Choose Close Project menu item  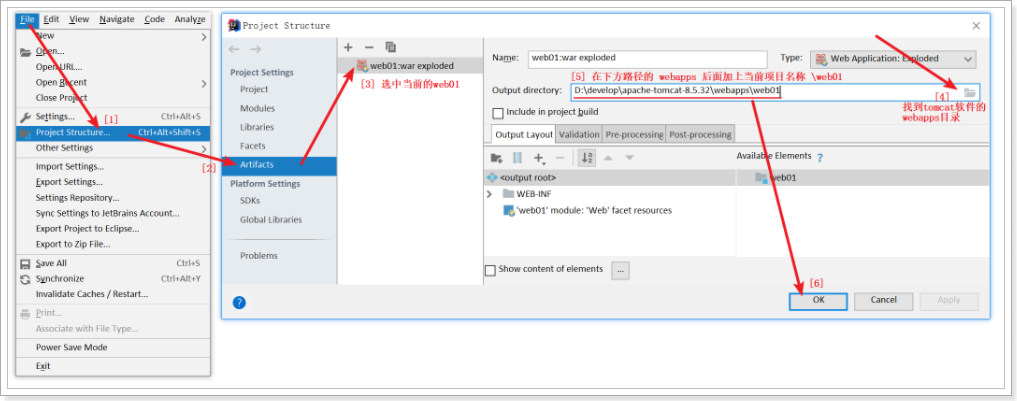[114, 98]
